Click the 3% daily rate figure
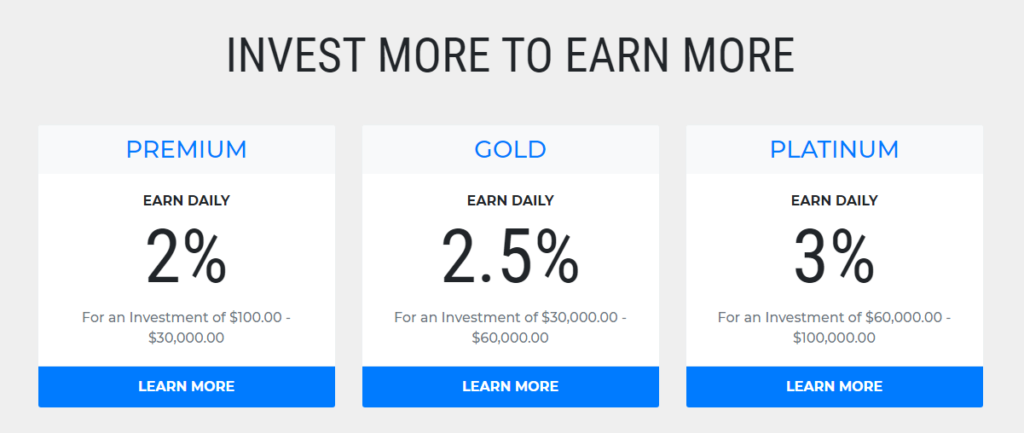This screenshot has width=1024, height=433. [x=834, y=256]
